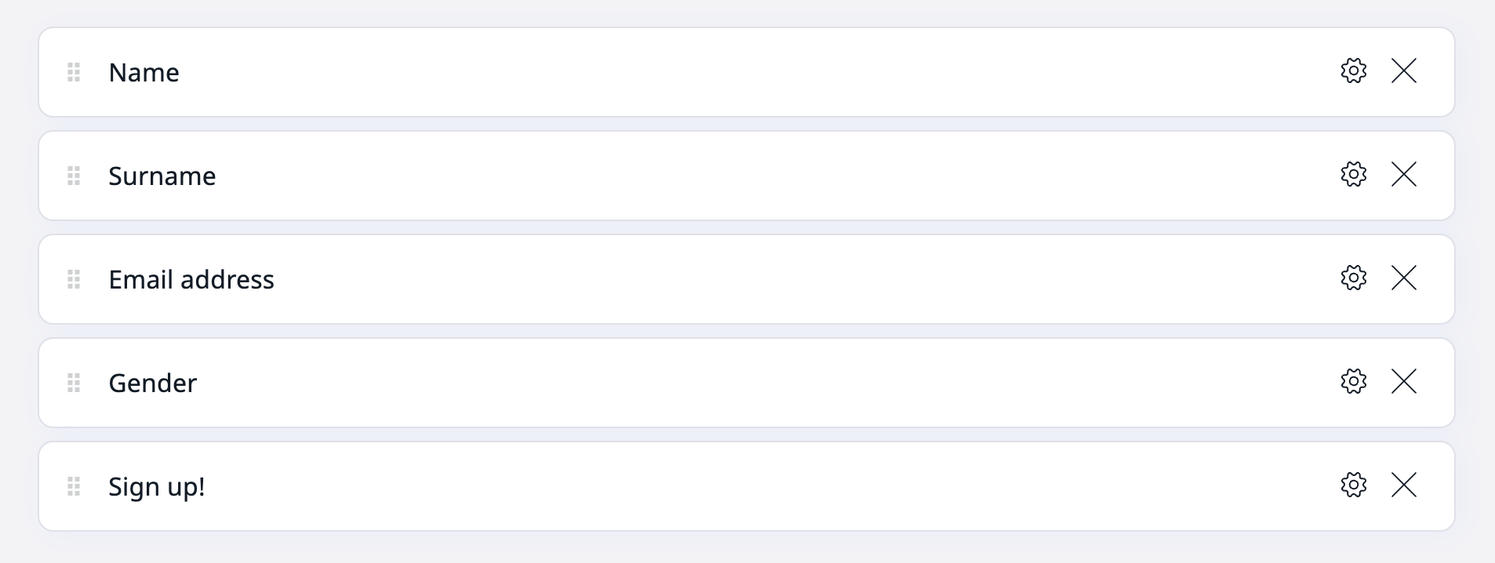Remove the Email address field
1495x563 pixels.
pos(1404,278)
